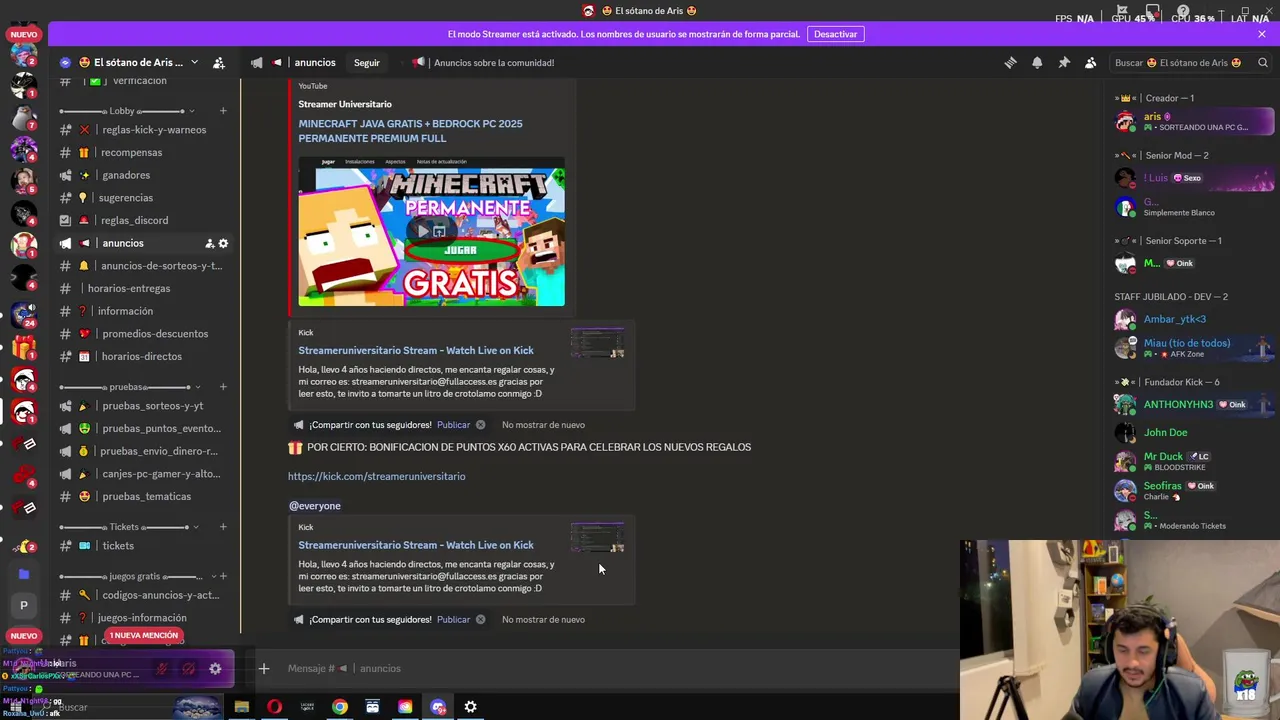Click the last Kick embed preview thumbnail
Viewport: 1280px width, 720px height.
[x=598, y=537]
